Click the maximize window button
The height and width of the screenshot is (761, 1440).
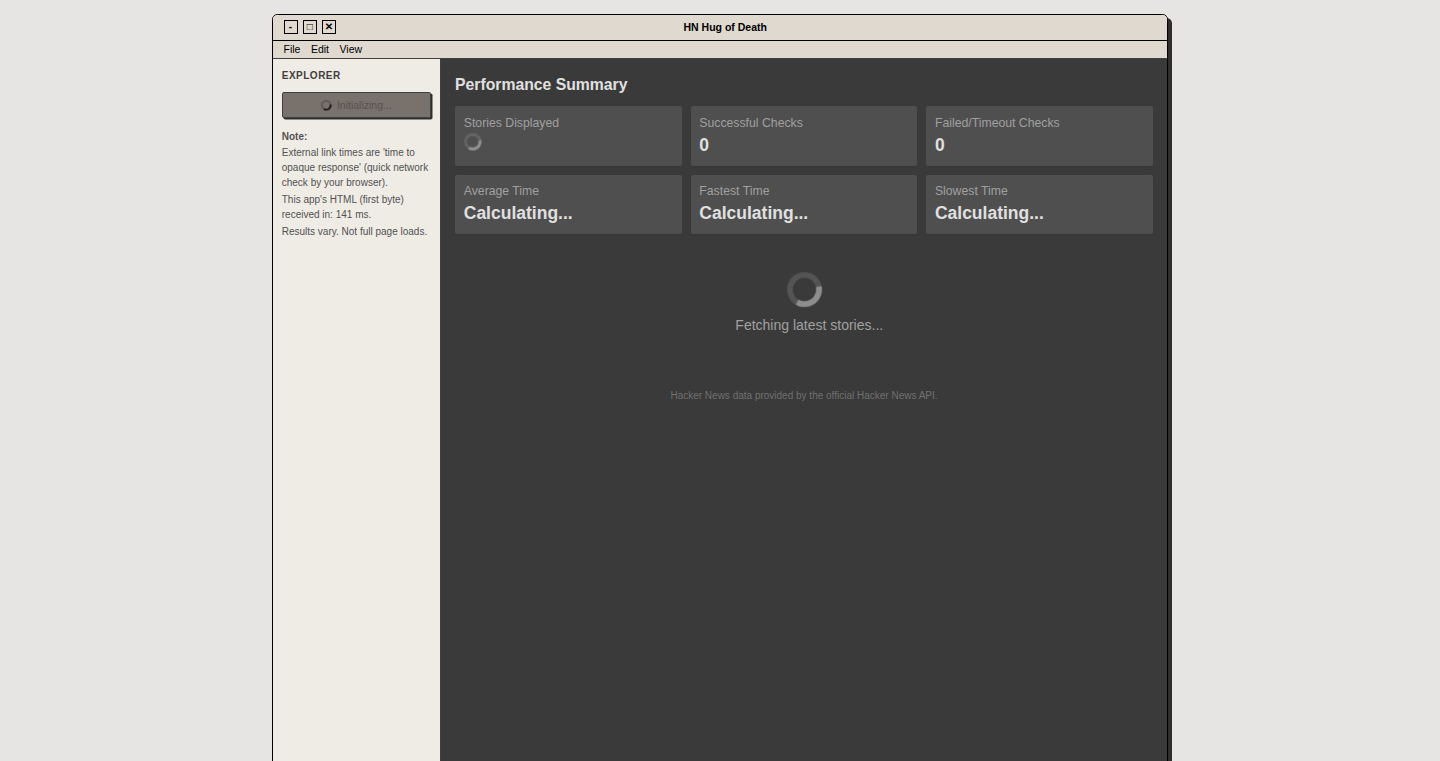[310, 27]
